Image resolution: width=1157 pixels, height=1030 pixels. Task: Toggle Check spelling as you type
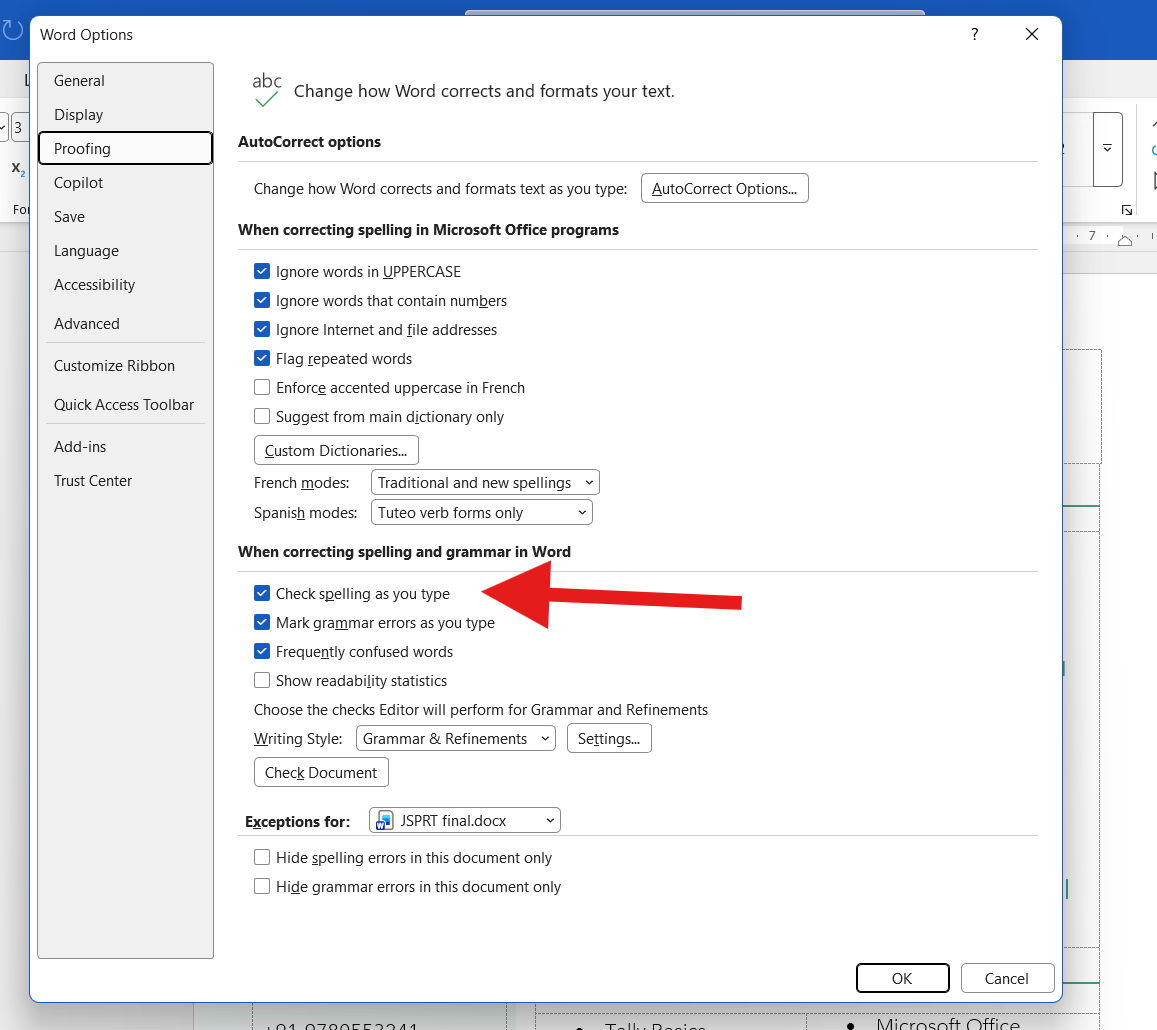click(262, 593)
